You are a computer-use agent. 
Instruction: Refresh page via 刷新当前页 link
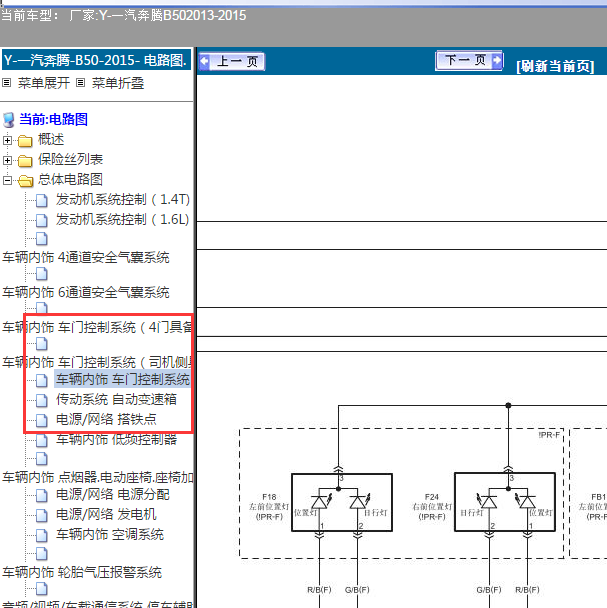pos(555,66)
